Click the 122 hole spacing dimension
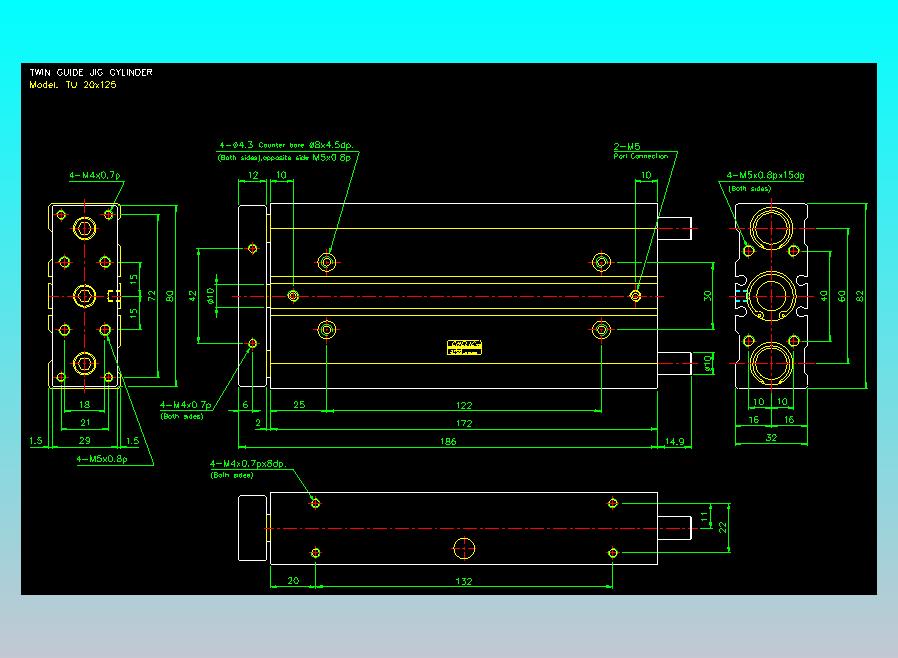 click(x=464, y=405)
